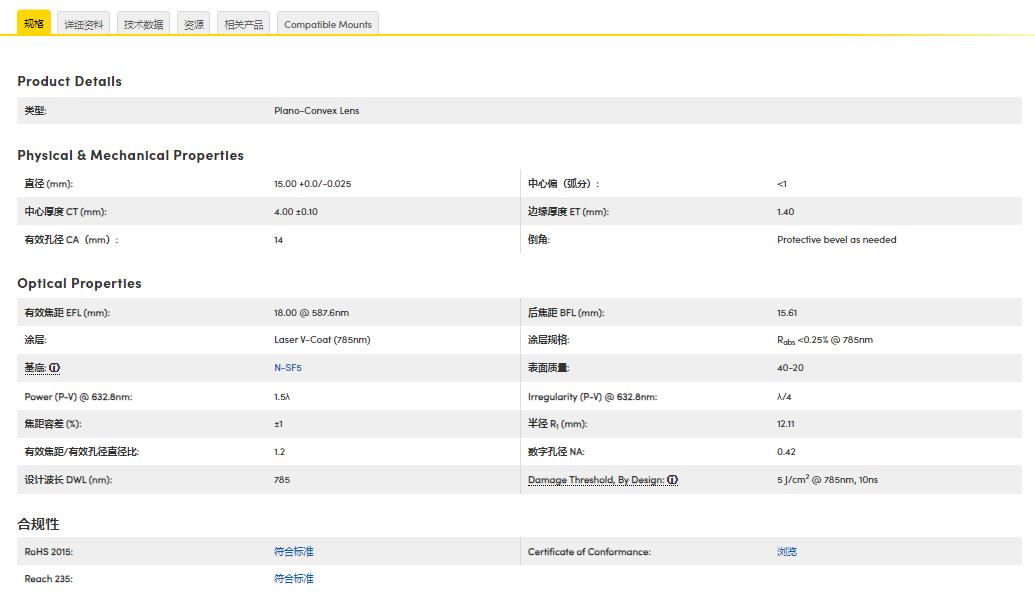Screen dimensions: 1035x609
Task: Click the info icon next to 基底
Action: (55, 368)
